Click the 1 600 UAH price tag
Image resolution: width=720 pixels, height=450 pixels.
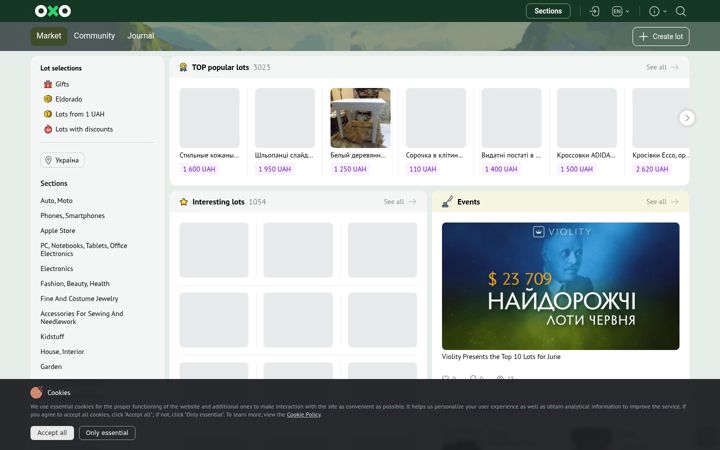pyautogui.click(x=199, y=169)
